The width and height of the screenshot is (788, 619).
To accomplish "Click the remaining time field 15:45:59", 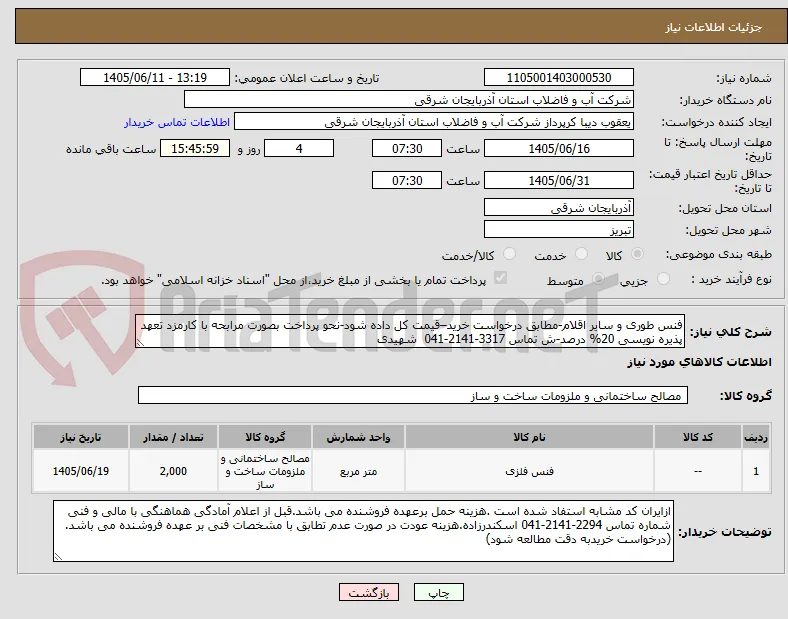I will [x=195, y=148].
